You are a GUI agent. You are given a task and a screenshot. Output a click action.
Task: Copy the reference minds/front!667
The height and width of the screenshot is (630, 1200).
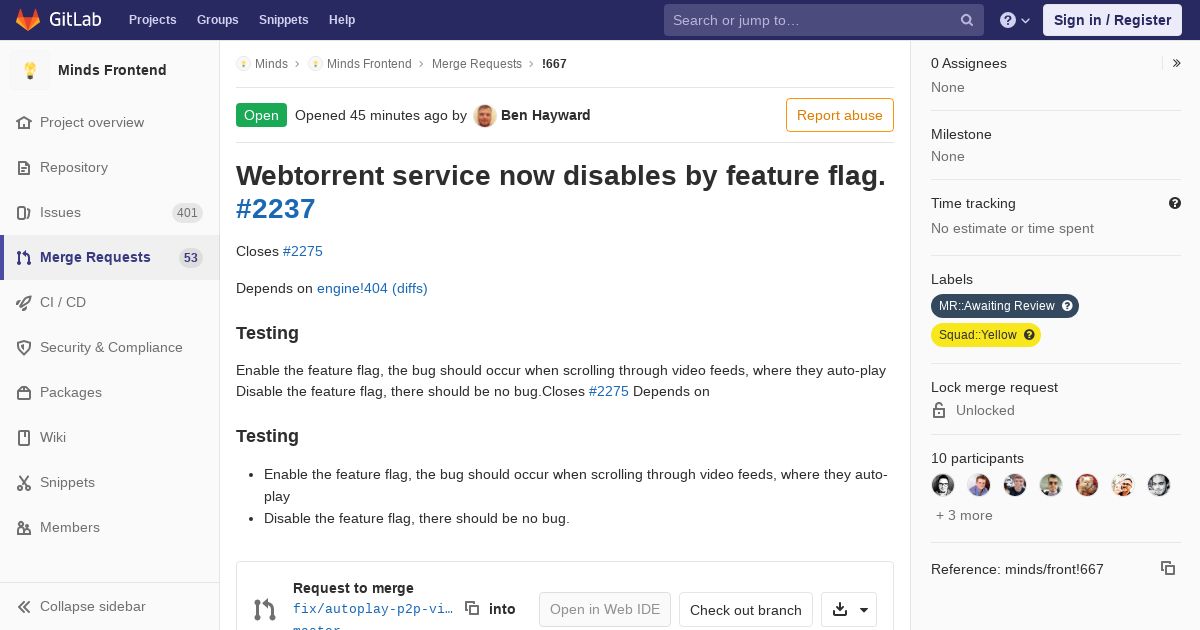[x=1168, y=568]
